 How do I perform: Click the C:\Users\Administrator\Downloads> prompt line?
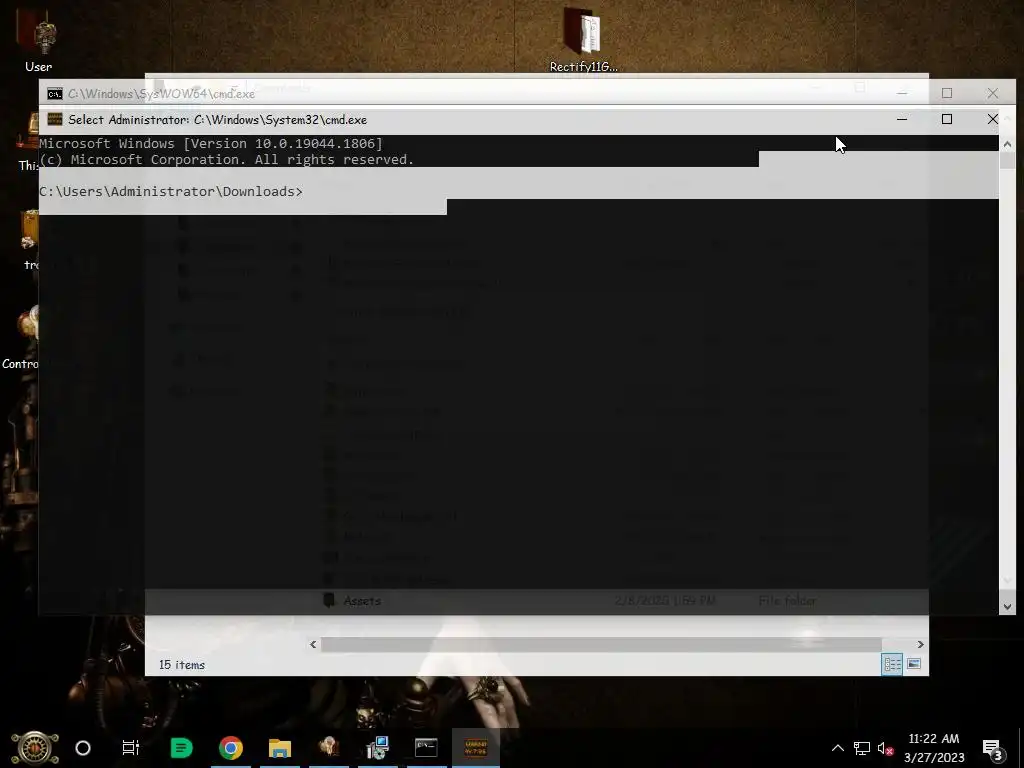pos(171,191)
